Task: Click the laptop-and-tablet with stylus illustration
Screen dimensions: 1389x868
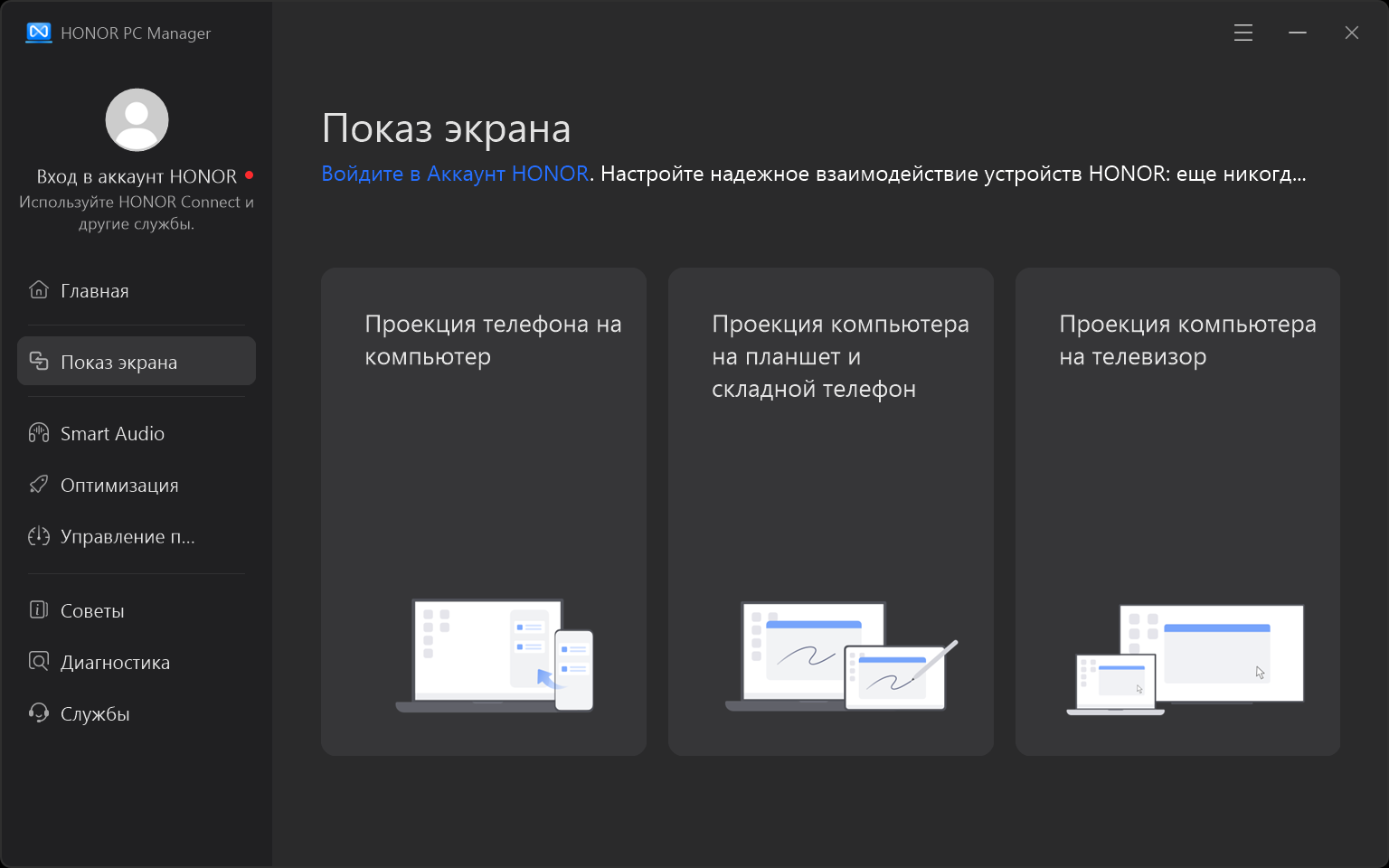Action: (842, 656)
